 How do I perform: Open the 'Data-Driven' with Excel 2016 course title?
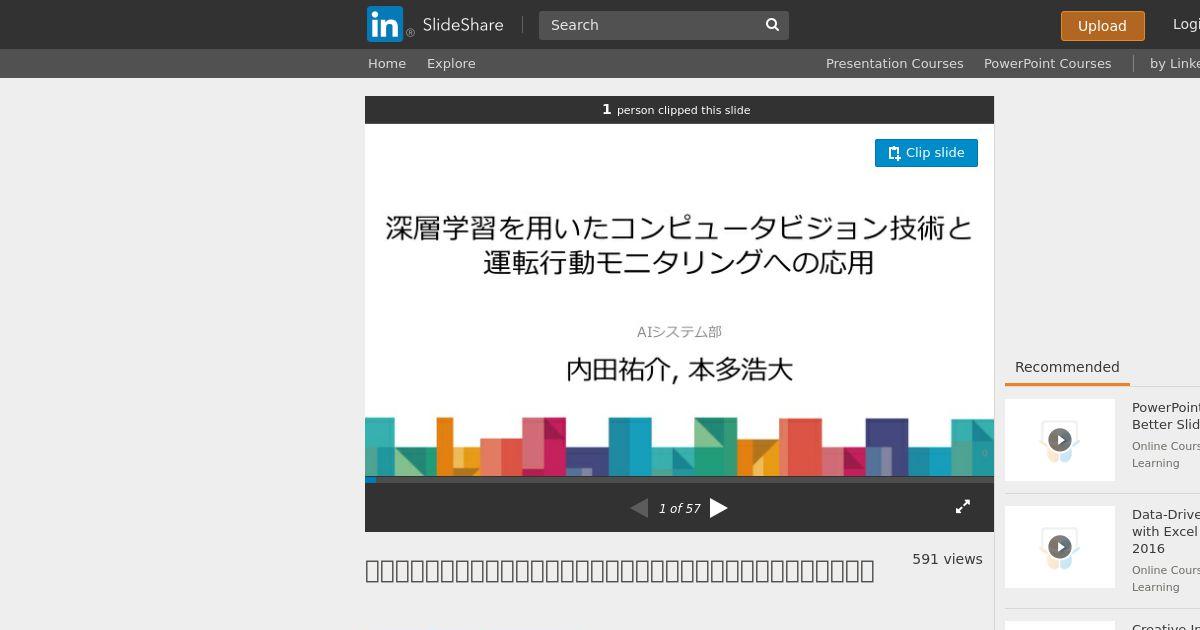(1166, 531)
